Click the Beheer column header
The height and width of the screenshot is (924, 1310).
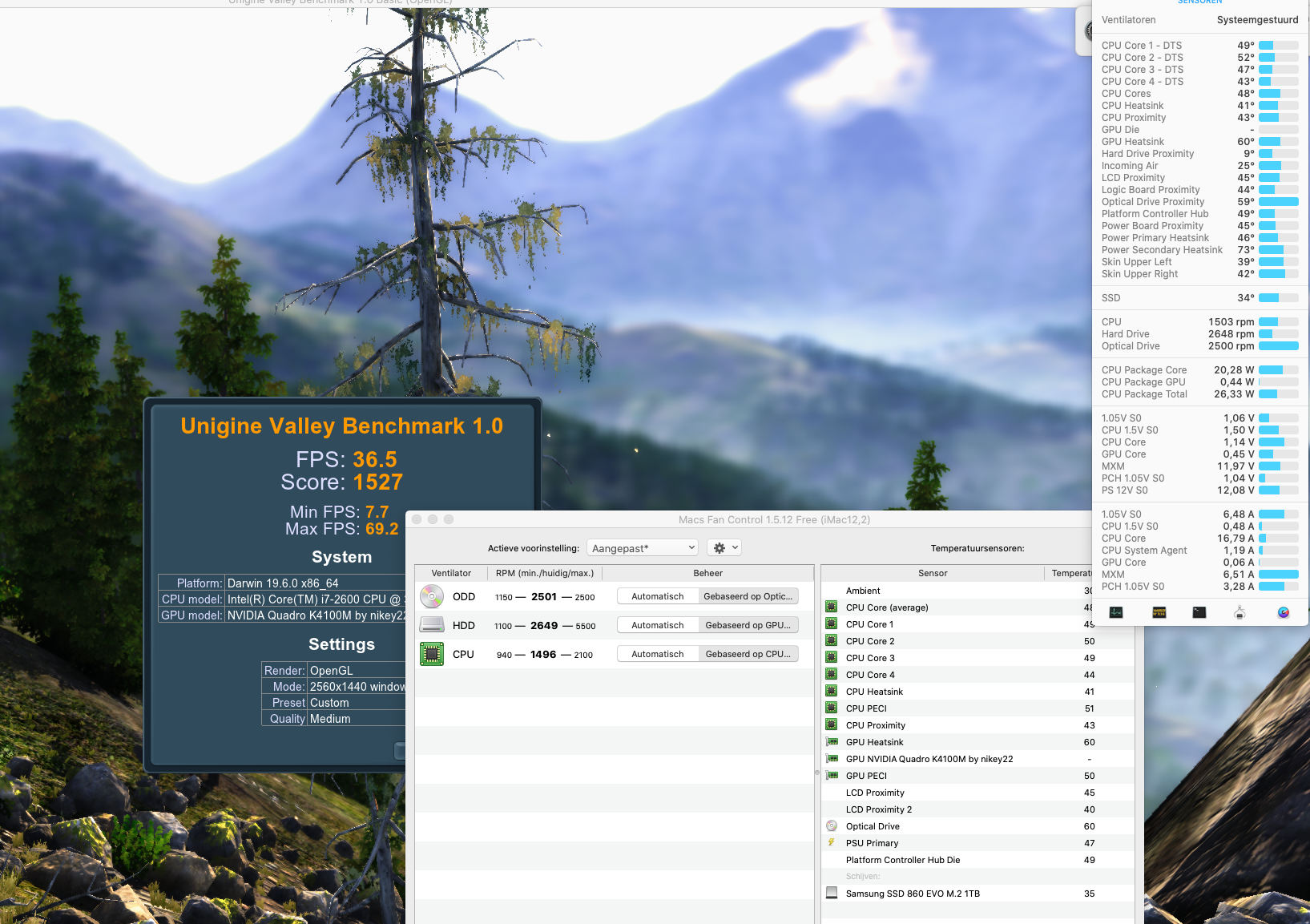coord(708,573)
